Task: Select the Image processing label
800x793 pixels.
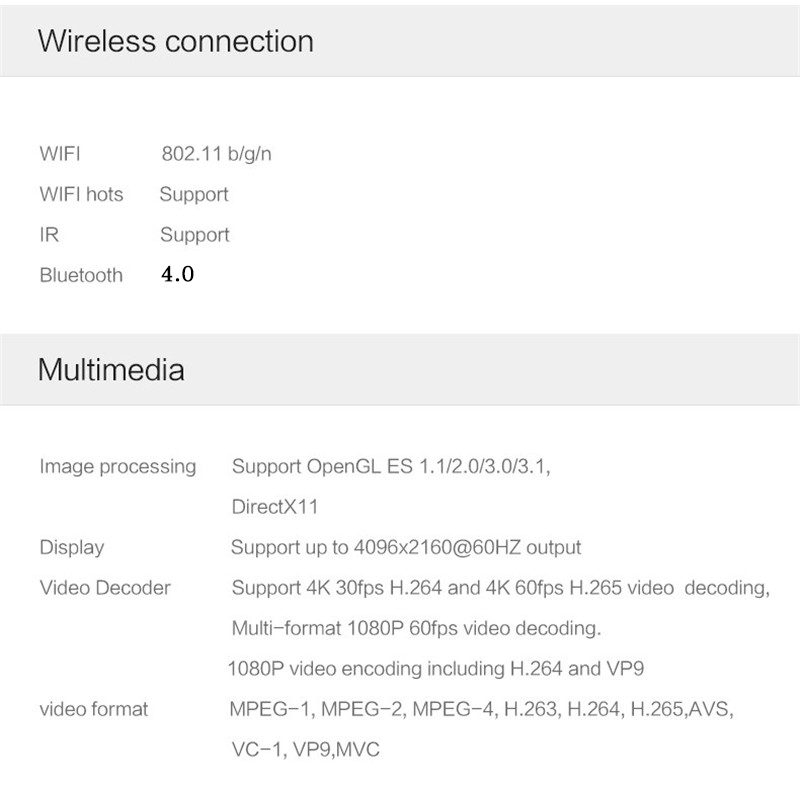Action: [x=117, y=467]
